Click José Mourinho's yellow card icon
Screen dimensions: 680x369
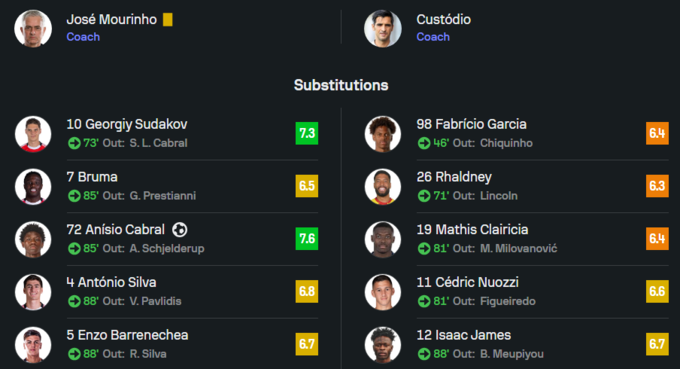[x=168, y=20]
